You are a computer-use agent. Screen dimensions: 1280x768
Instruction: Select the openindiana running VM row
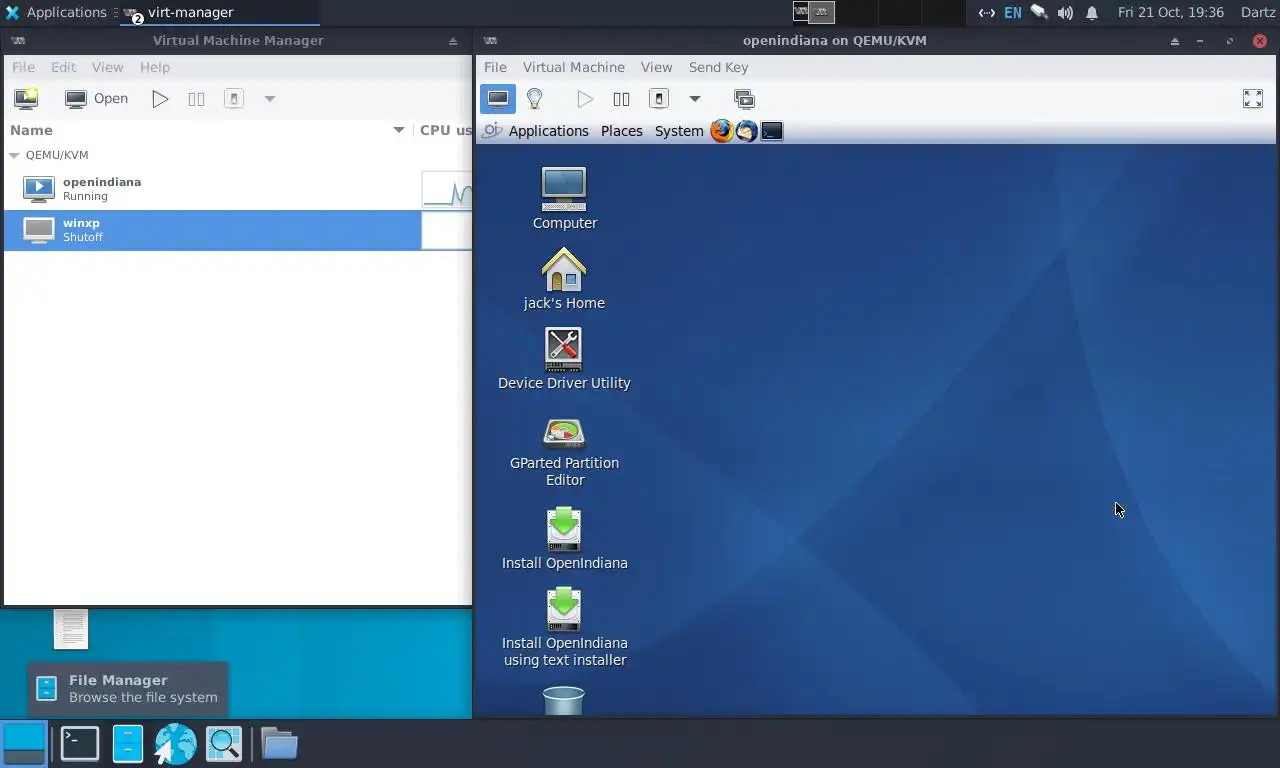coord(237,189)
